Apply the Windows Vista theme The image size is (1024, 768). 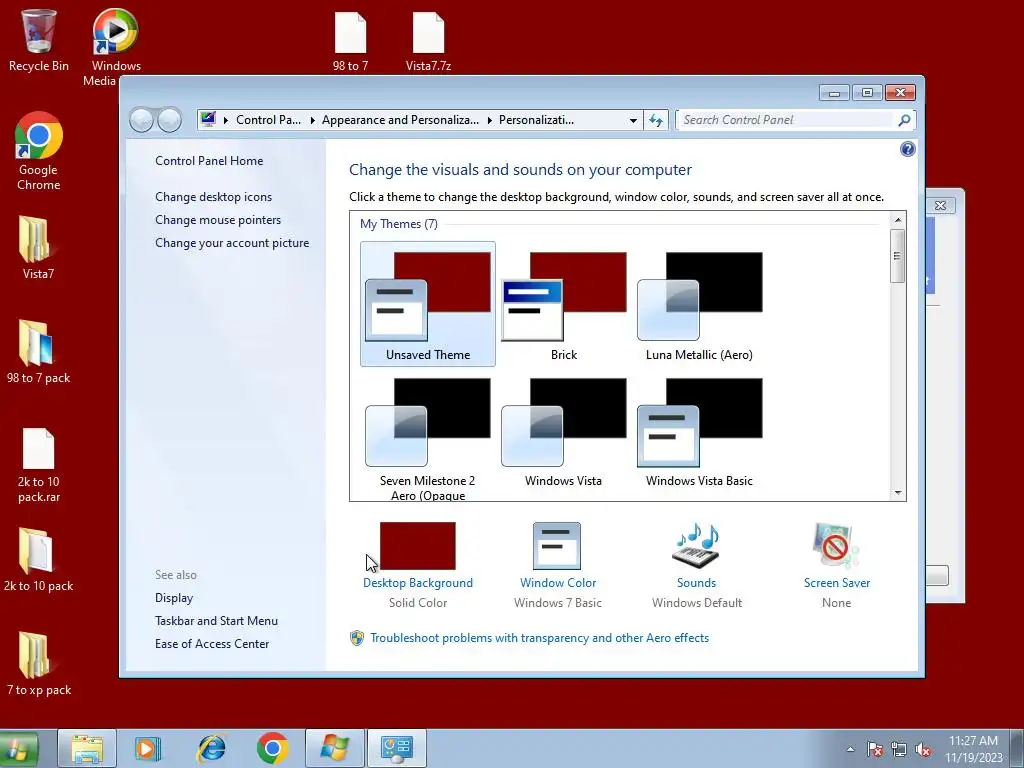564,431
